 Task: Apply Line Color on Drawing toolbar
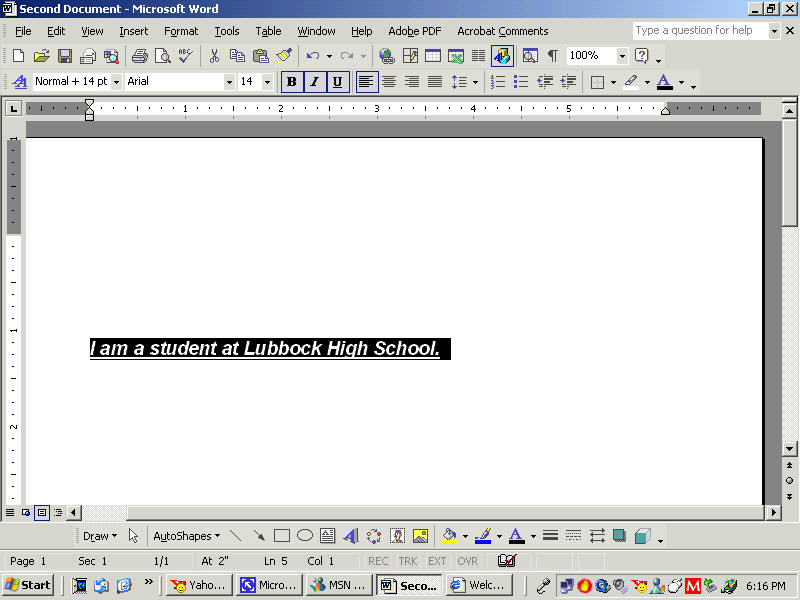click(x=483, y=536)
